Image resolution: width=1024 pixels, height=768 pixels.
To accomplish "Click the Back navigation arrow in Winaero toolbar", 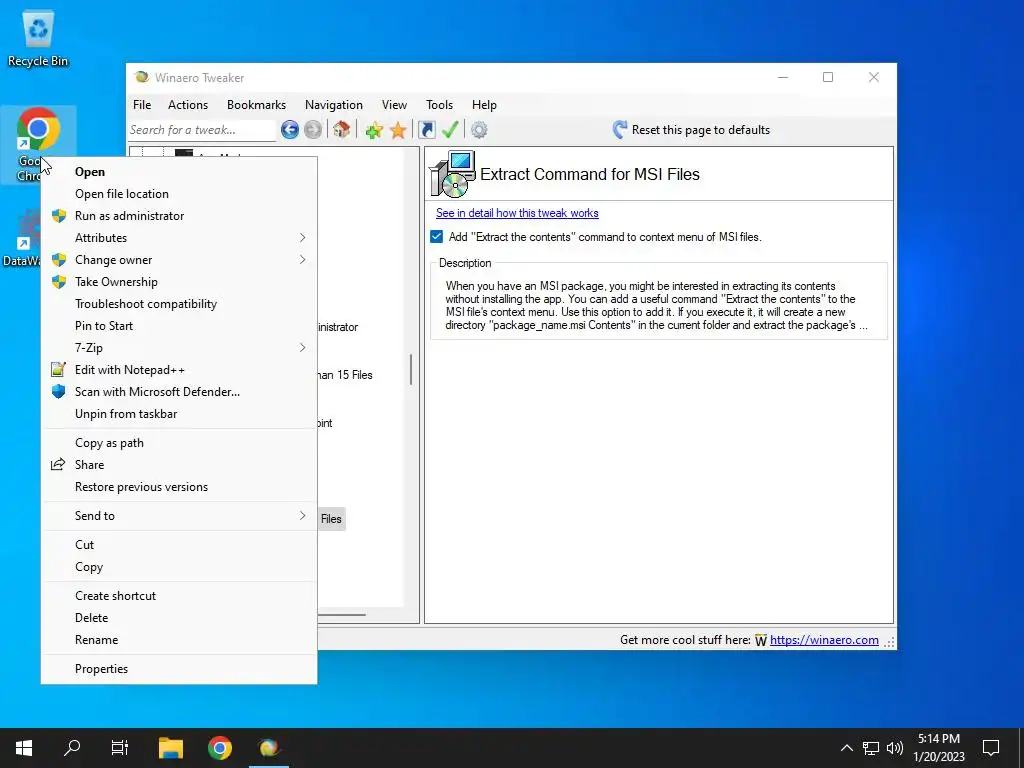I will coord(290,130).
